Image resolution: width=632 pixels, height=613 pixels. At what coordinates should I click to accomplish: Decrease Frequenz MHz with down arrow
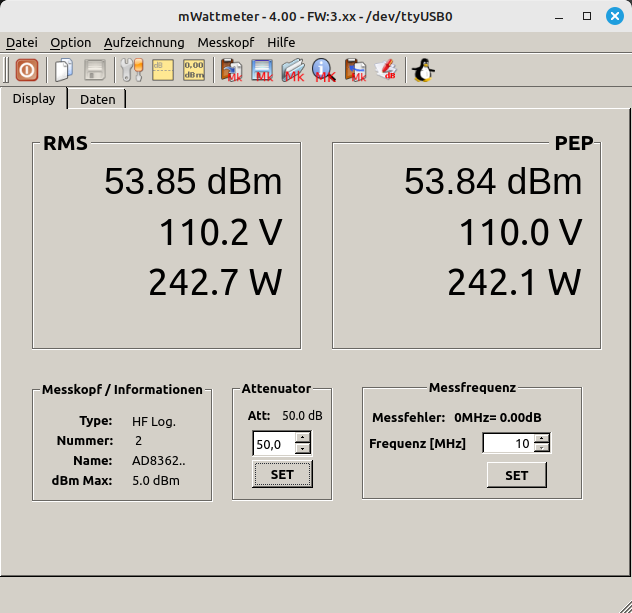click(x=541, y=448)
